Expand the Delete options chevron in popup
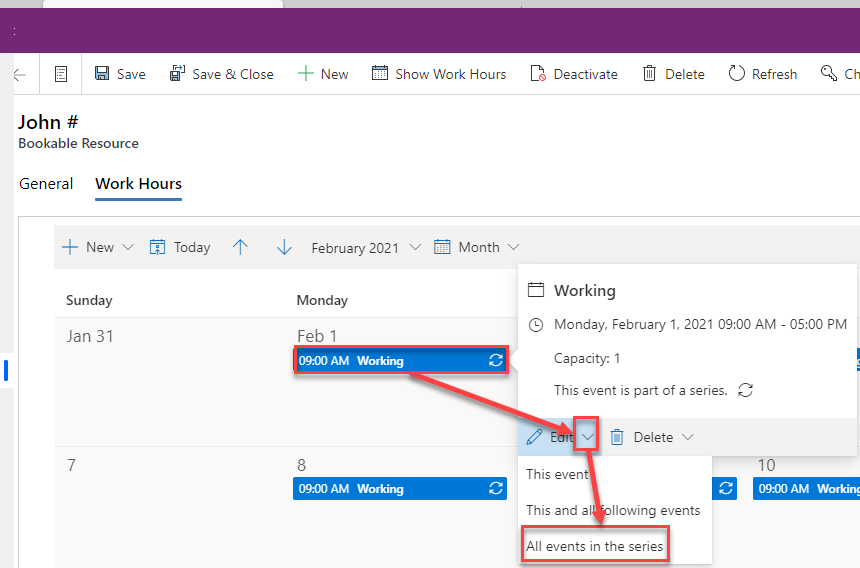The height and width of the screenshot is (568, 860). [x=687, y=437]
